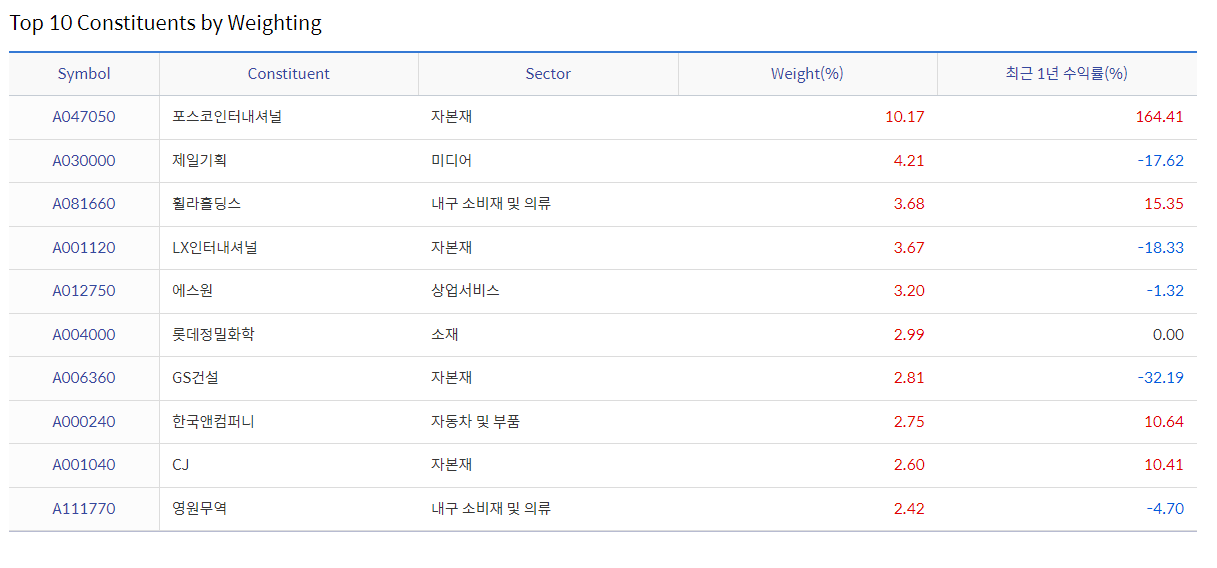Viewport: 1217px width, 568px height.
Task: Select constituent 한국앤컴퍼니
Action: (213, 421)
